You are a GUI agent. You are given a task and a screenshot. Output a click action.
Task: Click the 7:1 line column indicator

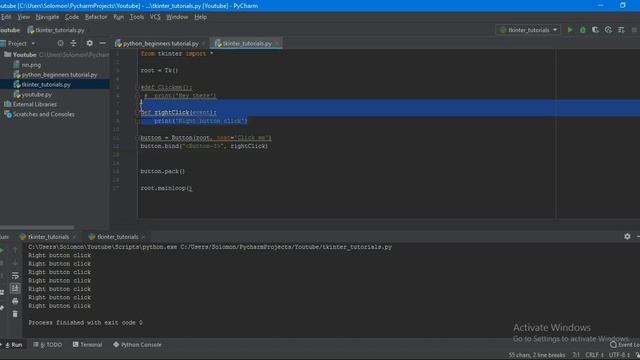click(x=576, y=355)
